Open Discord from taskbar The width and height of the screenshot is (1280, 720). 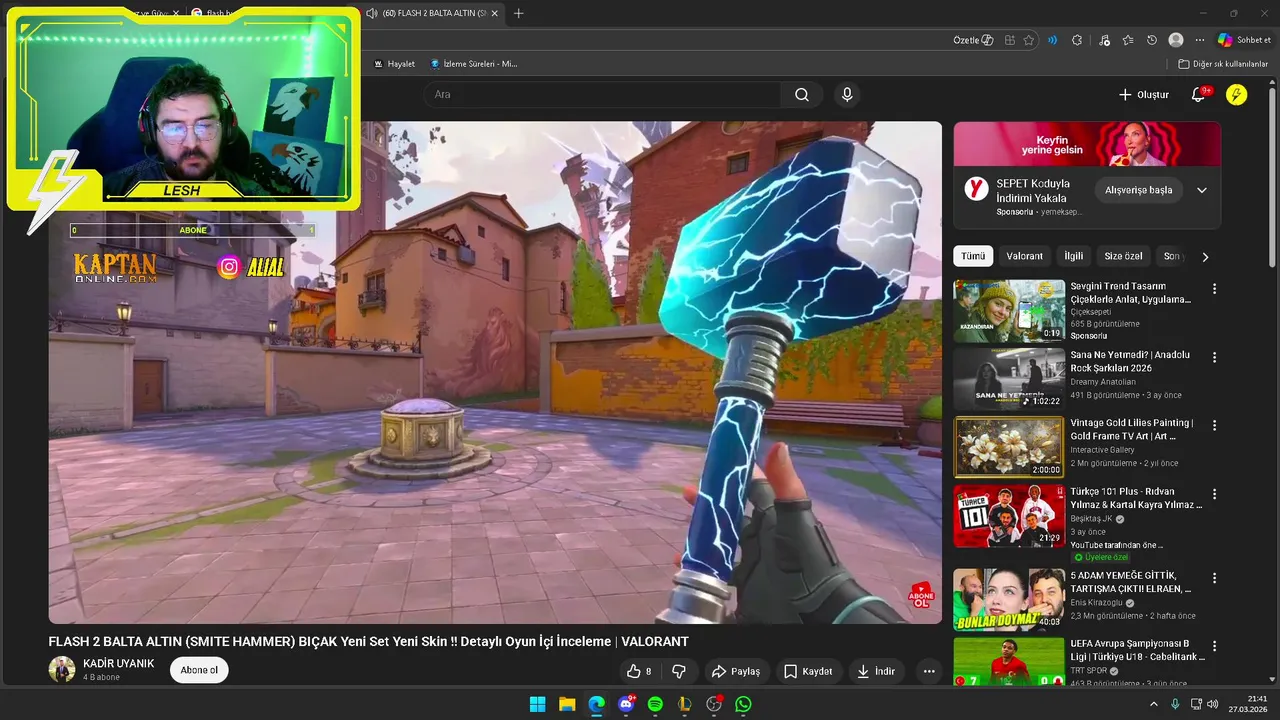(x=626, y=704)
